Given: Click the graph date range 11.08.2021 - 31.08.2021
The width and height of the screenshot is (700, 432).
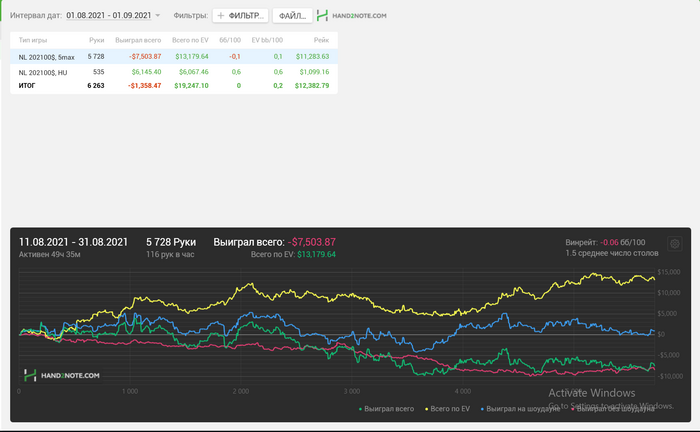Looking at the screenshot, I should [73, 242].
